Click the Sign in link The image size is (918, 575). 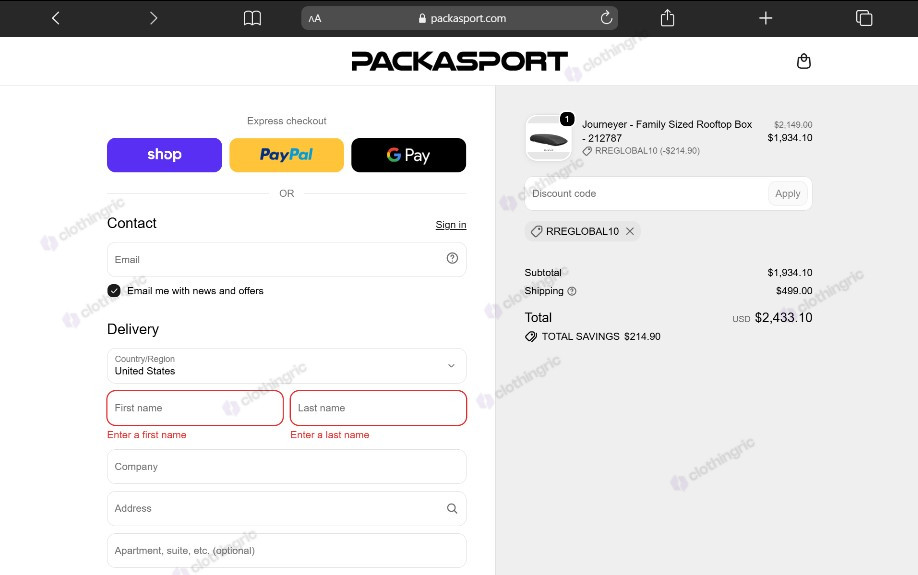(x=451, y=225)
